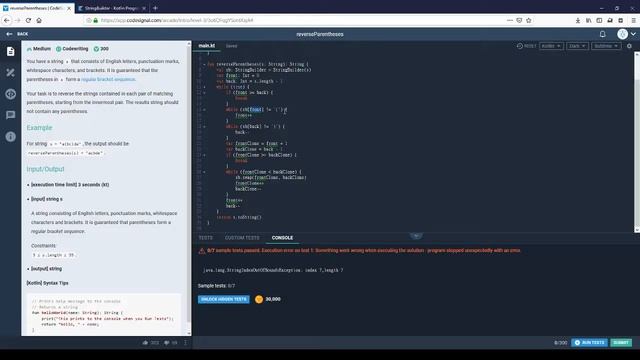This screenshot has height=360, width=640.
Task: Click the reverseParentheses page title
Action: [320, 34]
